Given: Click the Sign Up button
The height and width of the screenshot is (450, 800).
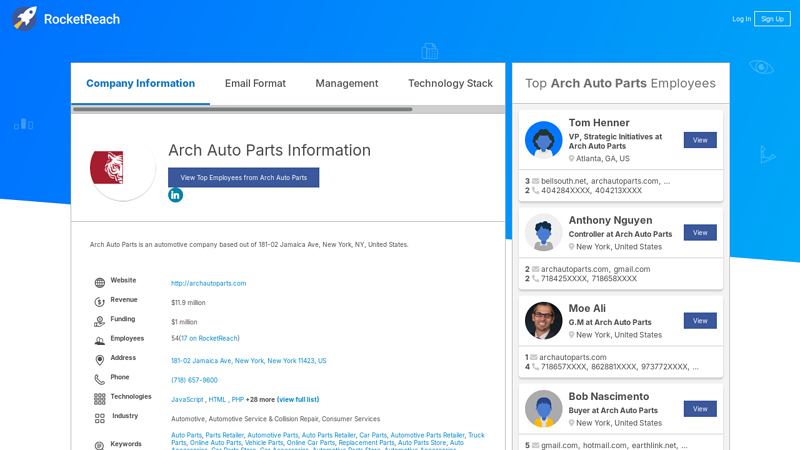Looking at the screenshot, I should 772,19.
